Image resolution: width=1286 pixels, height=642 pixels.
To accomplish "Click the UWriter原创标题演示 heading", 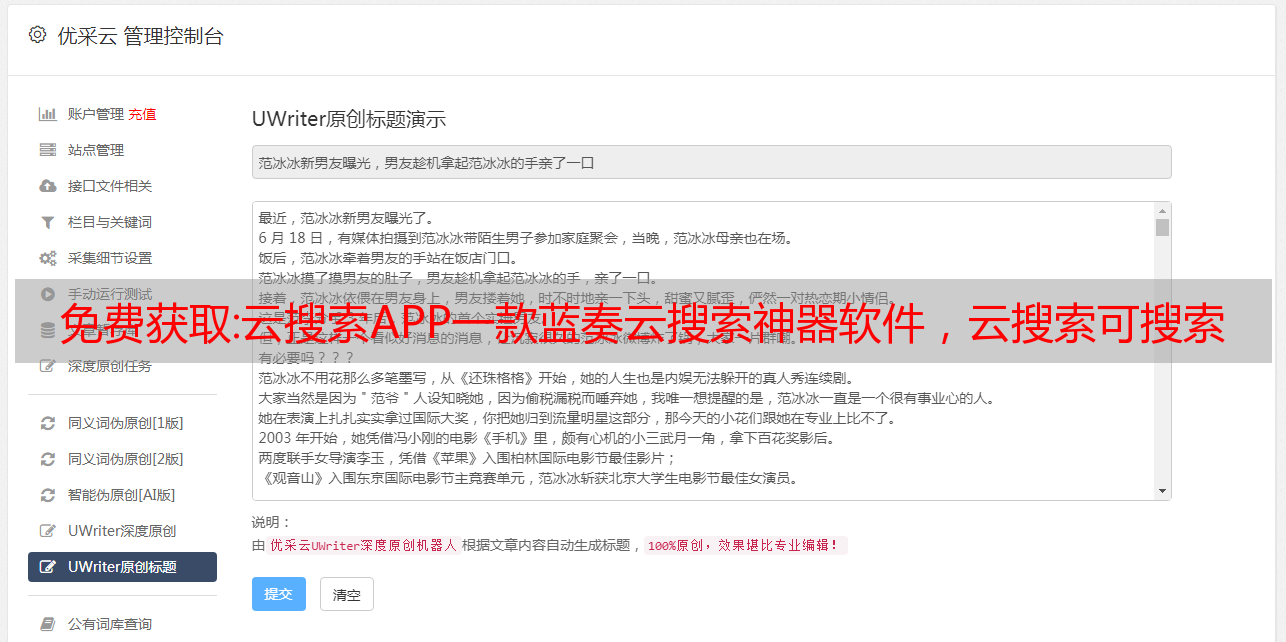I will [x=349, y=119].
